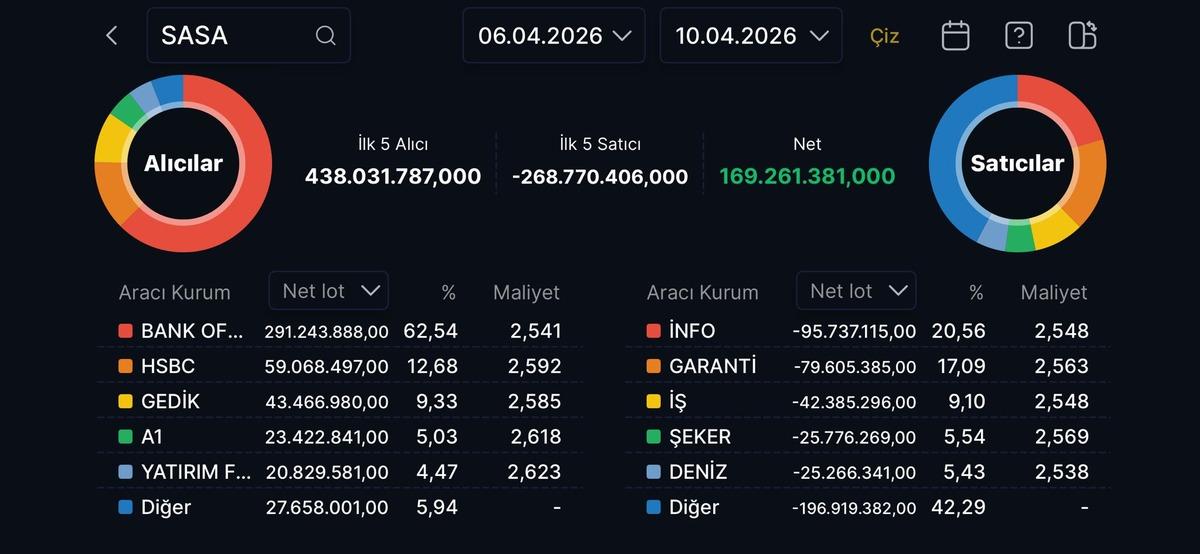Select the GARANTİ seller row
Image resolution: width=1200 pixels, height=554 pixels.
[x=867, y=367]
